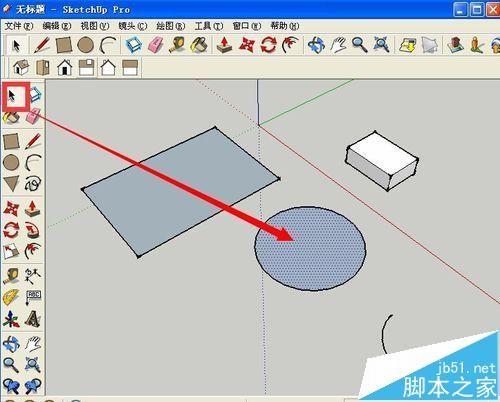Select the Line pencil in the side toolbar
Image resolution: width=500 pixels, height=402 pixels.
(x=33, y=141)
